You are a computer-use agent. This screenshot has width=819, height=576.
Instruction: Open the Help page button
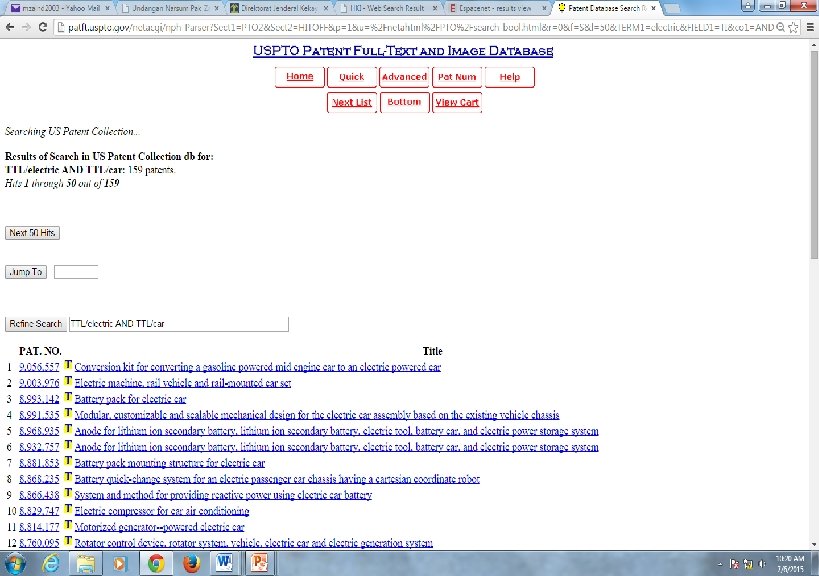click(510, 77)
